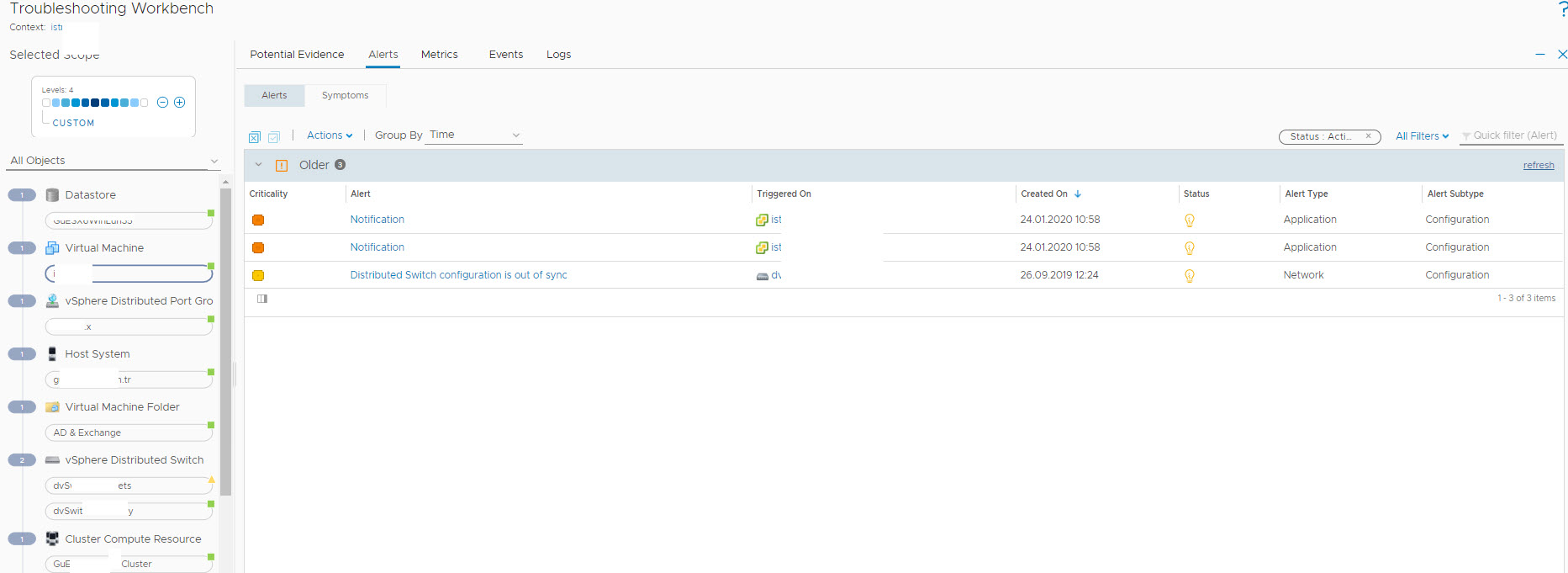Click the vSphere Distributed Switch icon

[x=52, y=460]
